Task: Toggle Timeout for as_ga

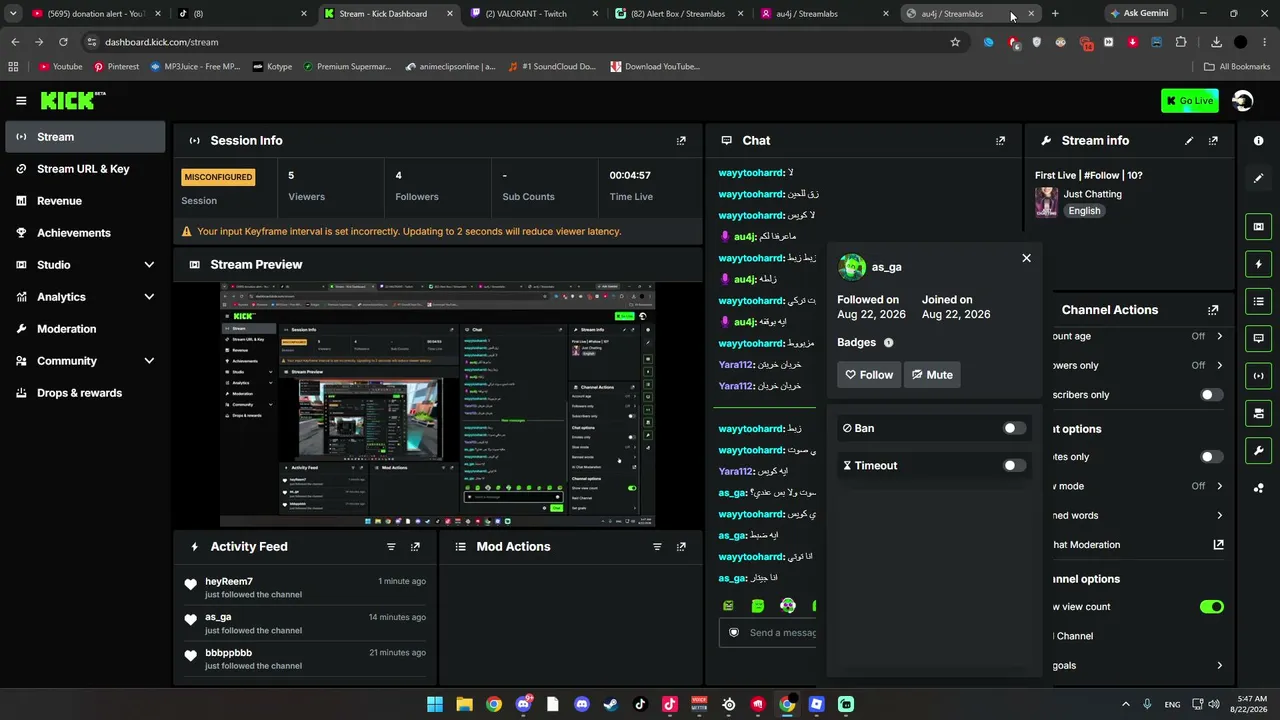Action: (1014, 465)
